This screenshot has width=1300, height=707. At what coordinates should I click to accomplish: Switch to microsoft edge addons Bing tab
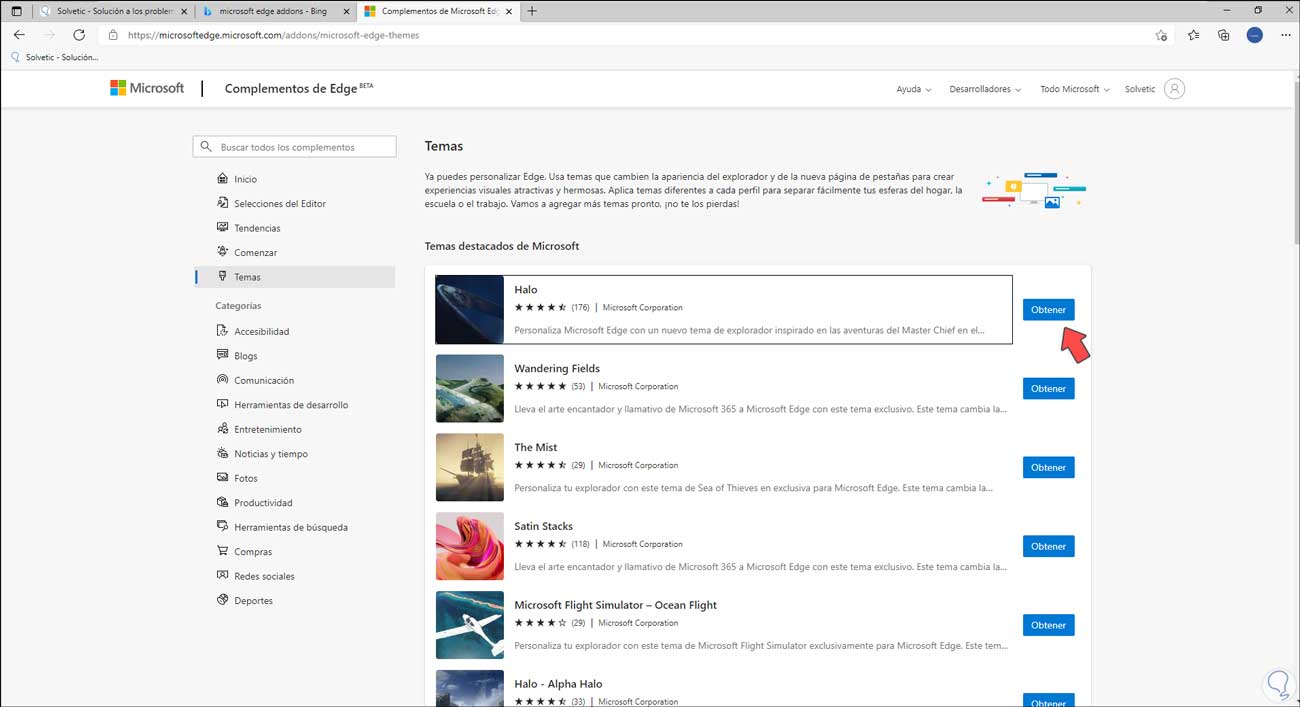(x=274, y=11)
